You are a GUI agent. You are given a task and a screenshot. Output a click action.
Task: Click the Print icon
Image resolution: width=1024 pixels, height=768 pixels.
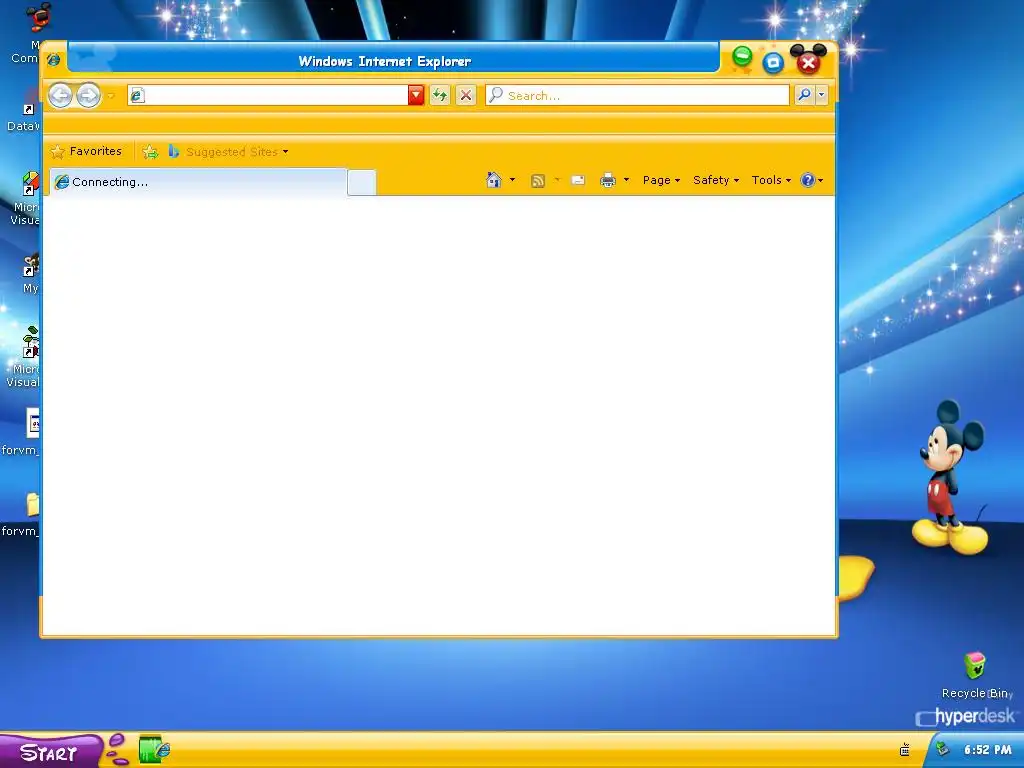point(608,180)
